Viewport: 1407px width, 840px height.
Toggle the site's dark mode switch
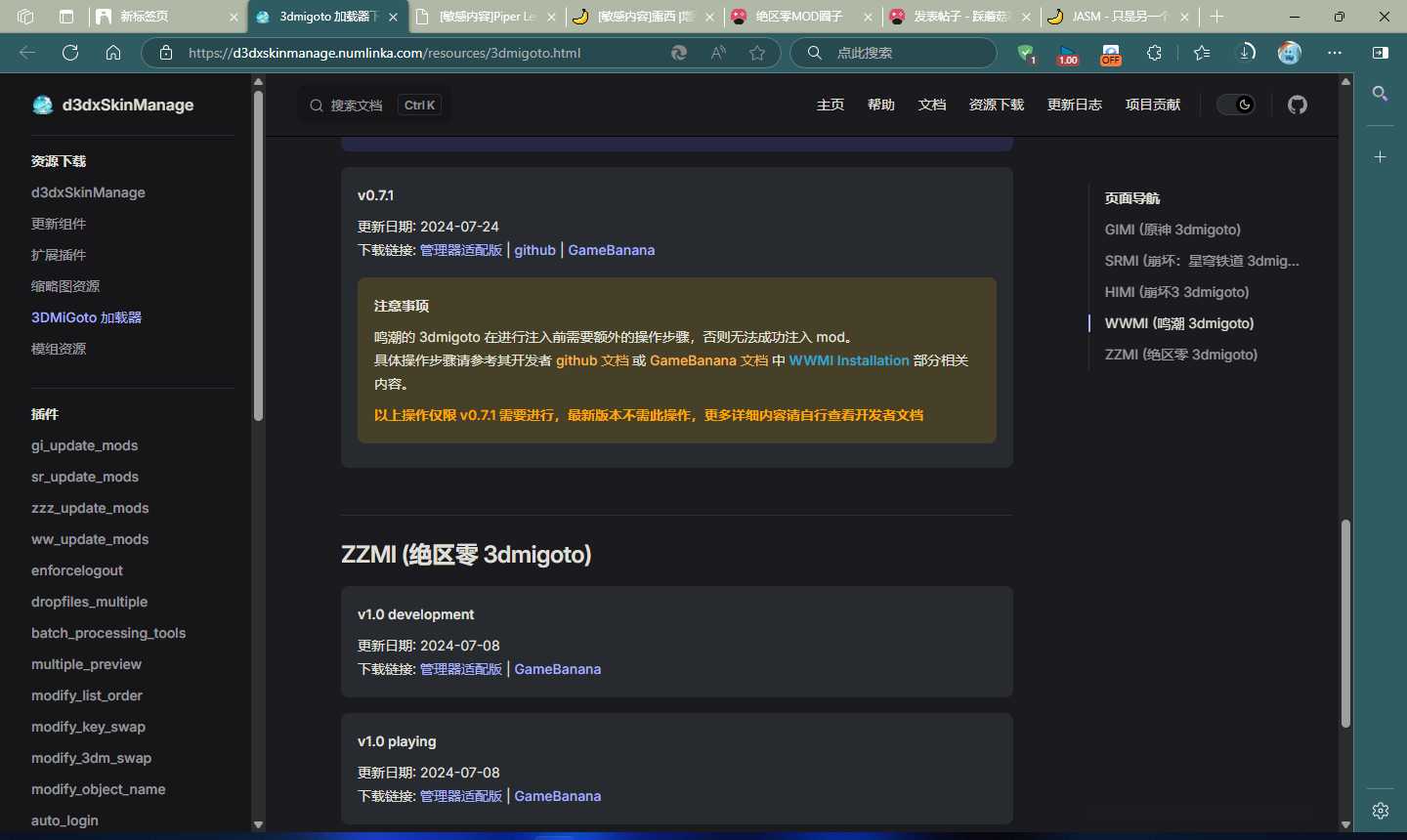pos(1236,105)
